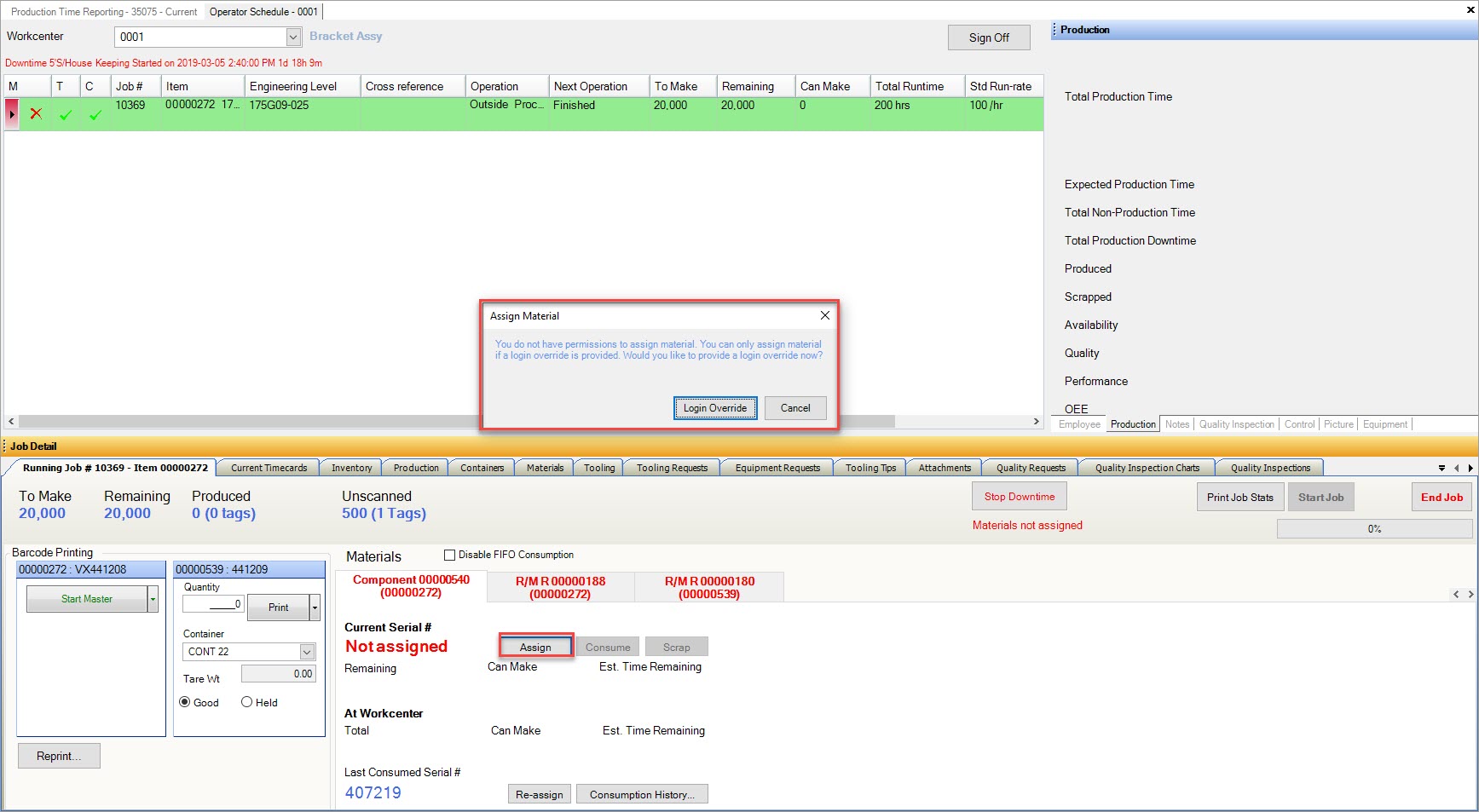Select the Employee tab in the right panel
This screenshot has height=812, width=1479.
coord(1079,424)
